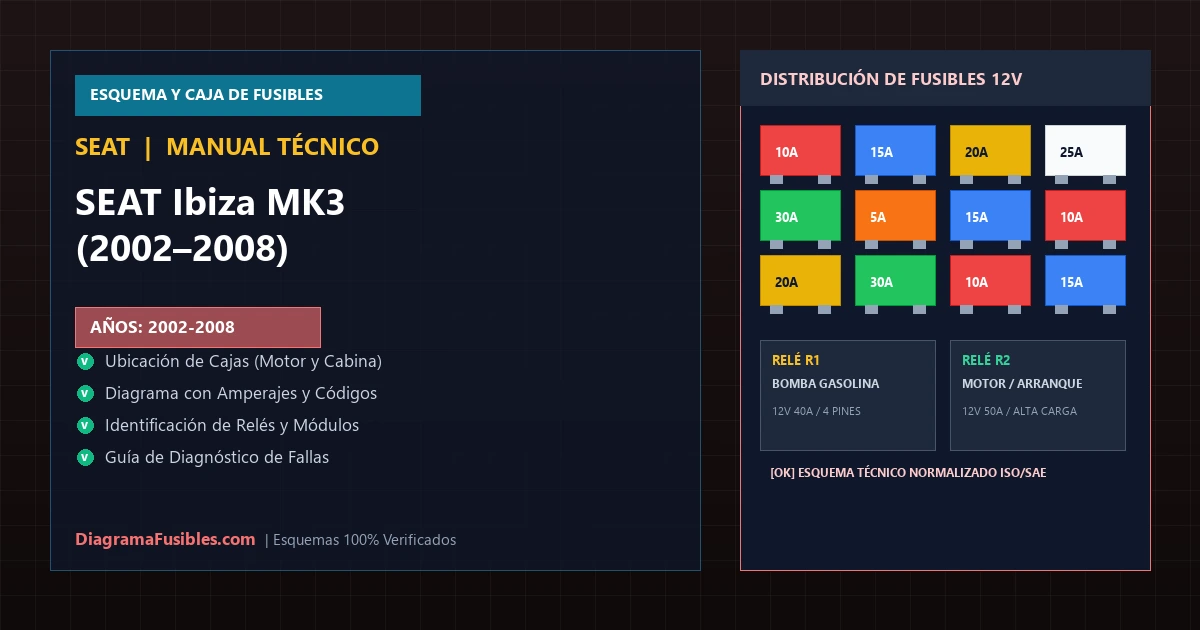Click the BOMBA GASOLINA label
The width and height of the screenshot is (1200, 630).
(826, 384)
